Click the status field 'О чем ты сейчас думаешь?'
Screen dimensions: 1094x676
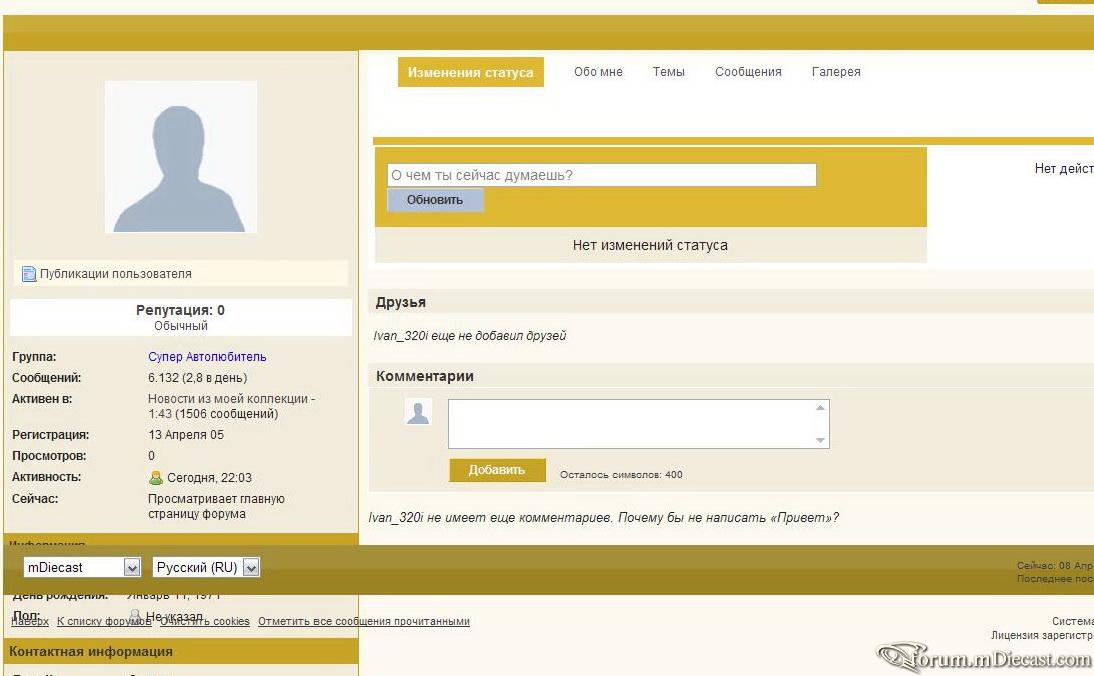[601, 175]
